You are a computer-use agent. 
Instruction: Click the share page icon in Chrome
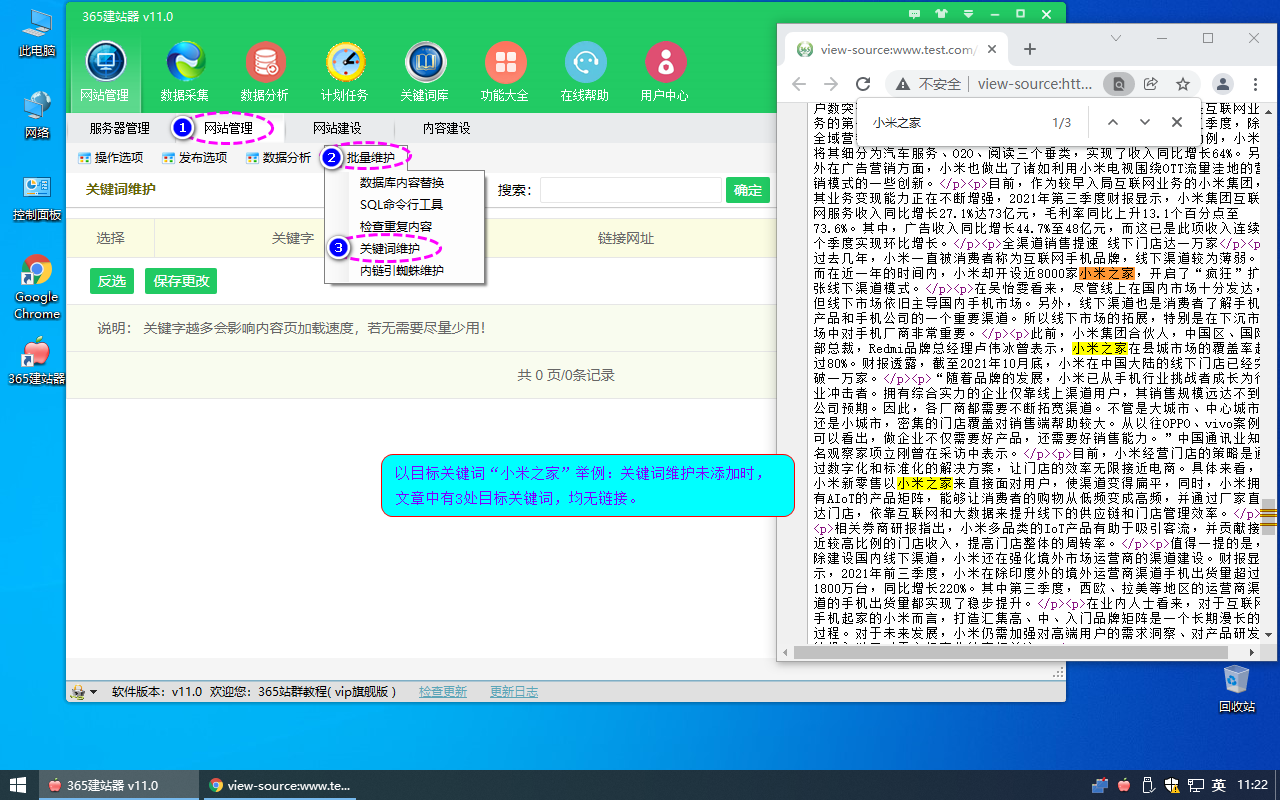[x=1150, y=84]
